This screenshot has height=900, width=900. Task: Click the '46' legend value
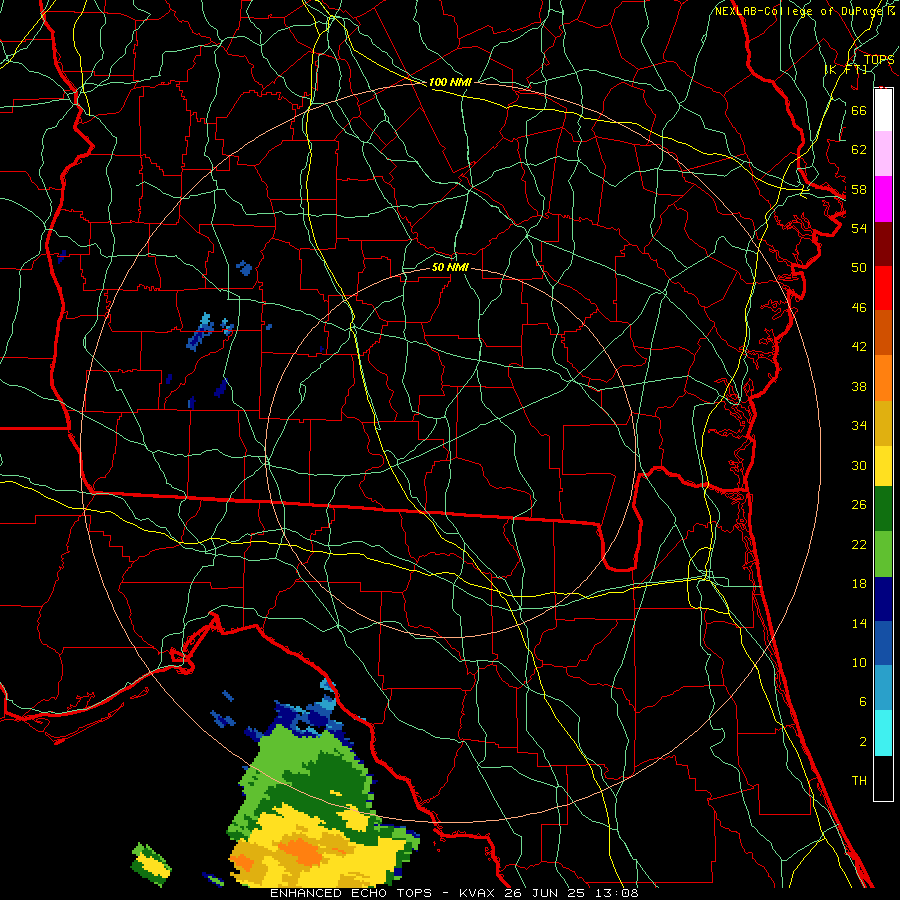coord(859,308)
